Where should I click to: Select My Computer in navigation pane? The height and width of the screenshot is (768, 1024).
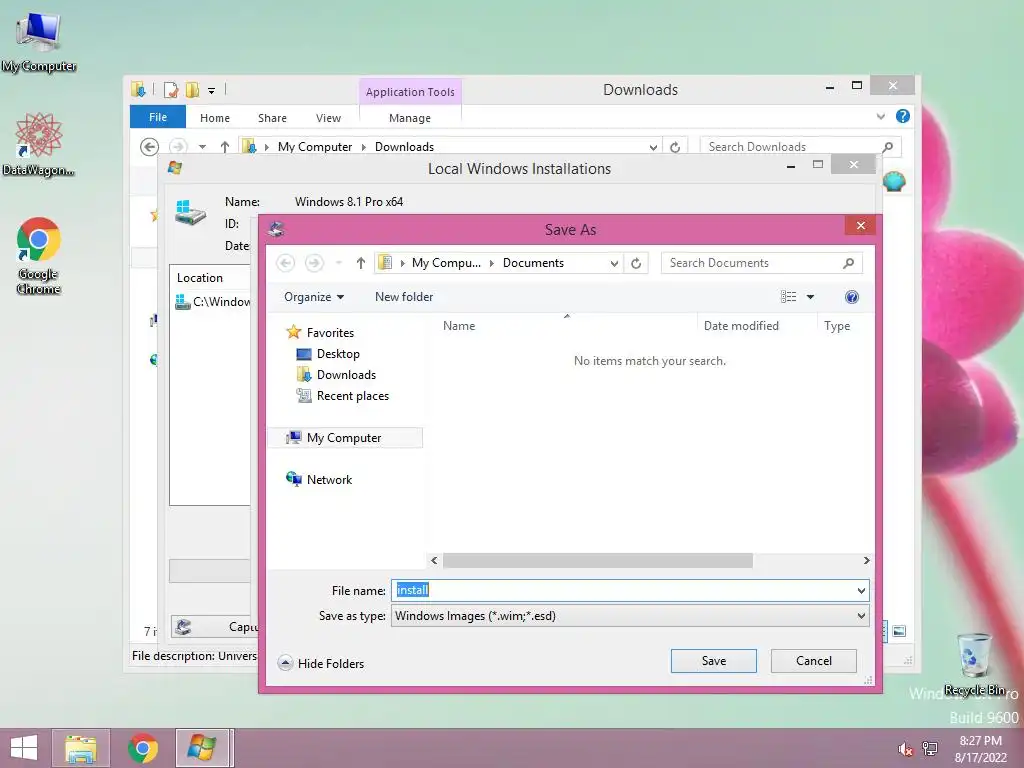(344, 438)
